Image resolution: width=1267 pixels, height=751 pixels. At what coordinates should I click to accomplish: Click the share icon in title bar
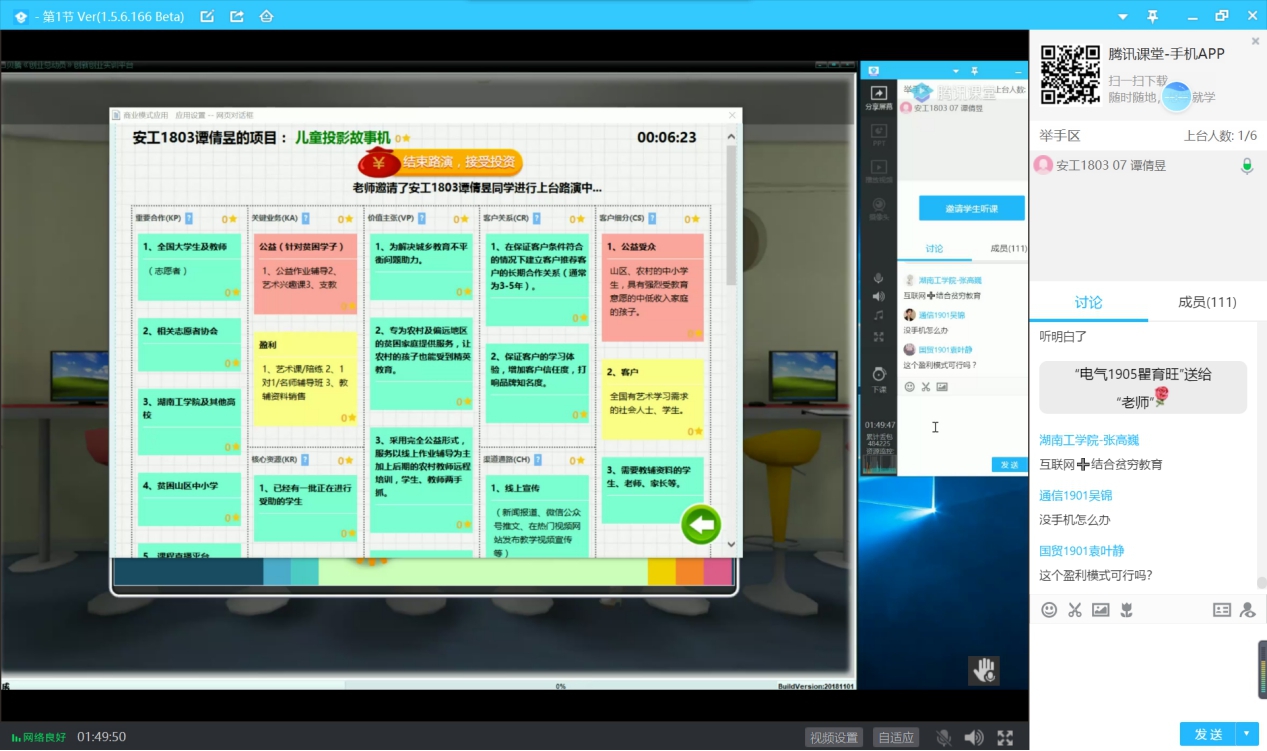pos(236,16)
